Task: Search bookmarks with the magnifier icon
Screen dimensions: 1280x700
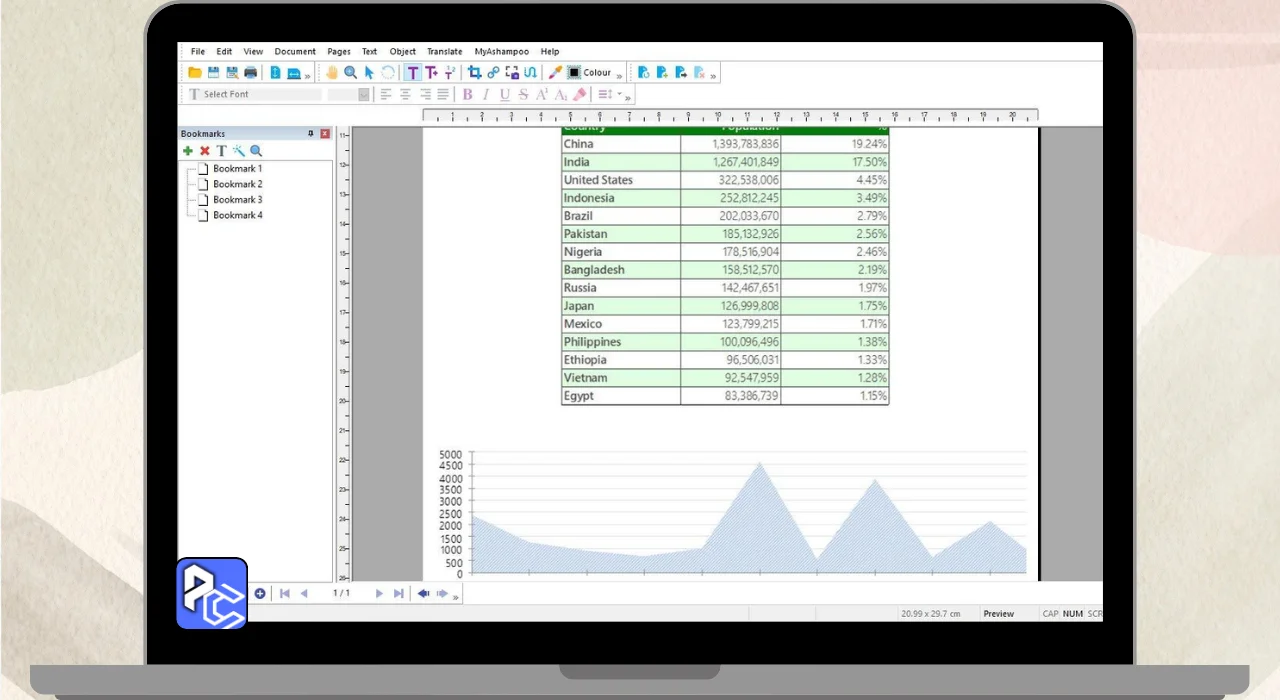Action: pyautogui.click(x=256, y=151)
